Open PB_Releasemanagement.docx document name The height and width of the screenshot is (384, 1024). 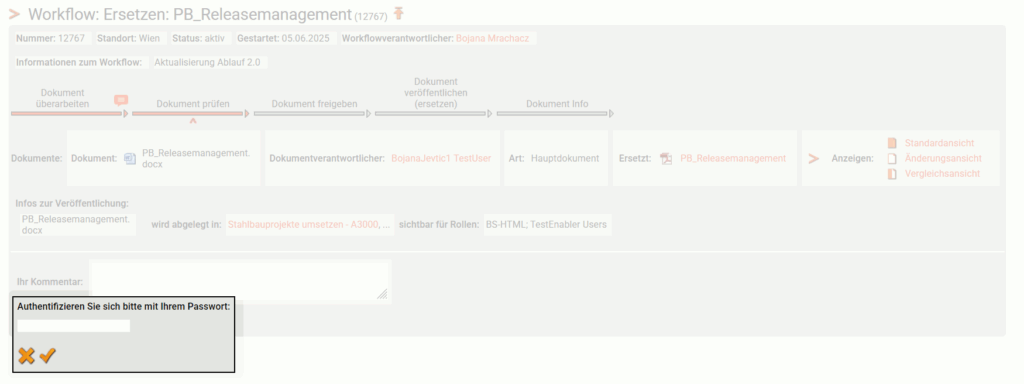[196, 158]
